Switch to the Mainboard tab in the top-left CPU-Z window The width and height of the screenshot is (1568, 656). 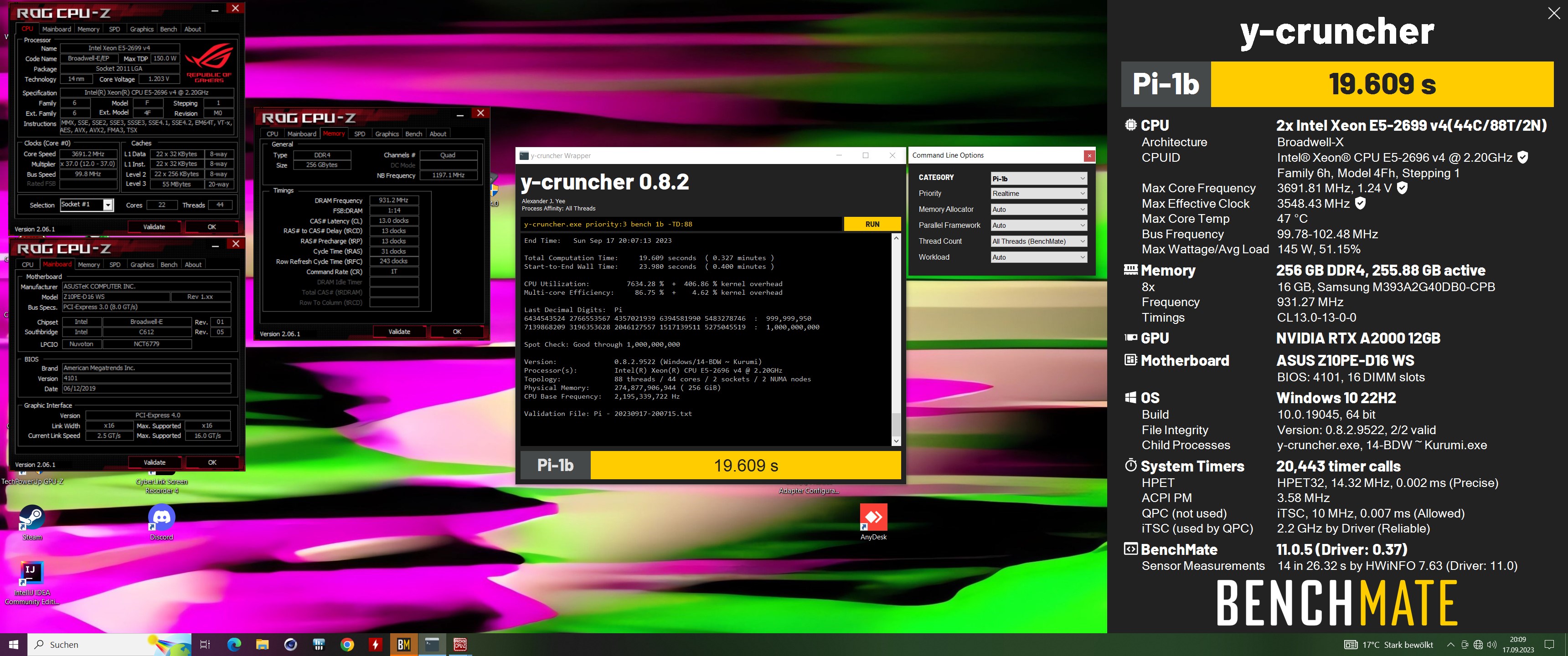point(57,29)
